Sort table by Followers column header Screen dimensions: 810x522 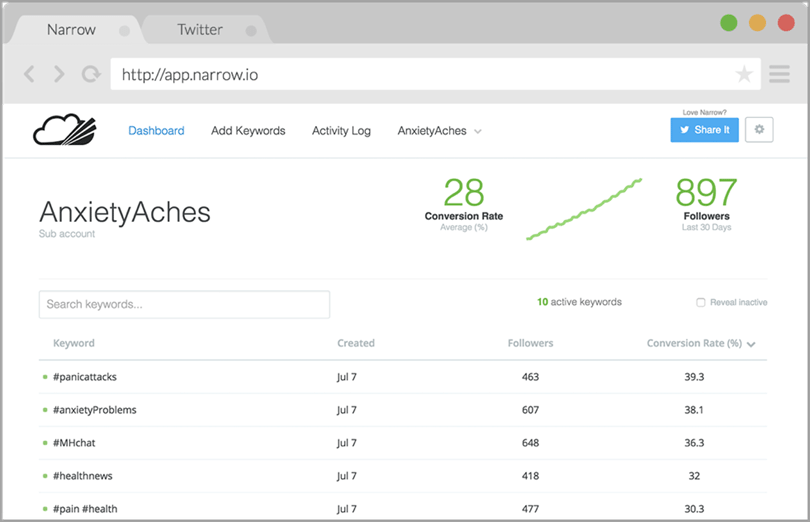pyautogui.click(x=530, y=343)
